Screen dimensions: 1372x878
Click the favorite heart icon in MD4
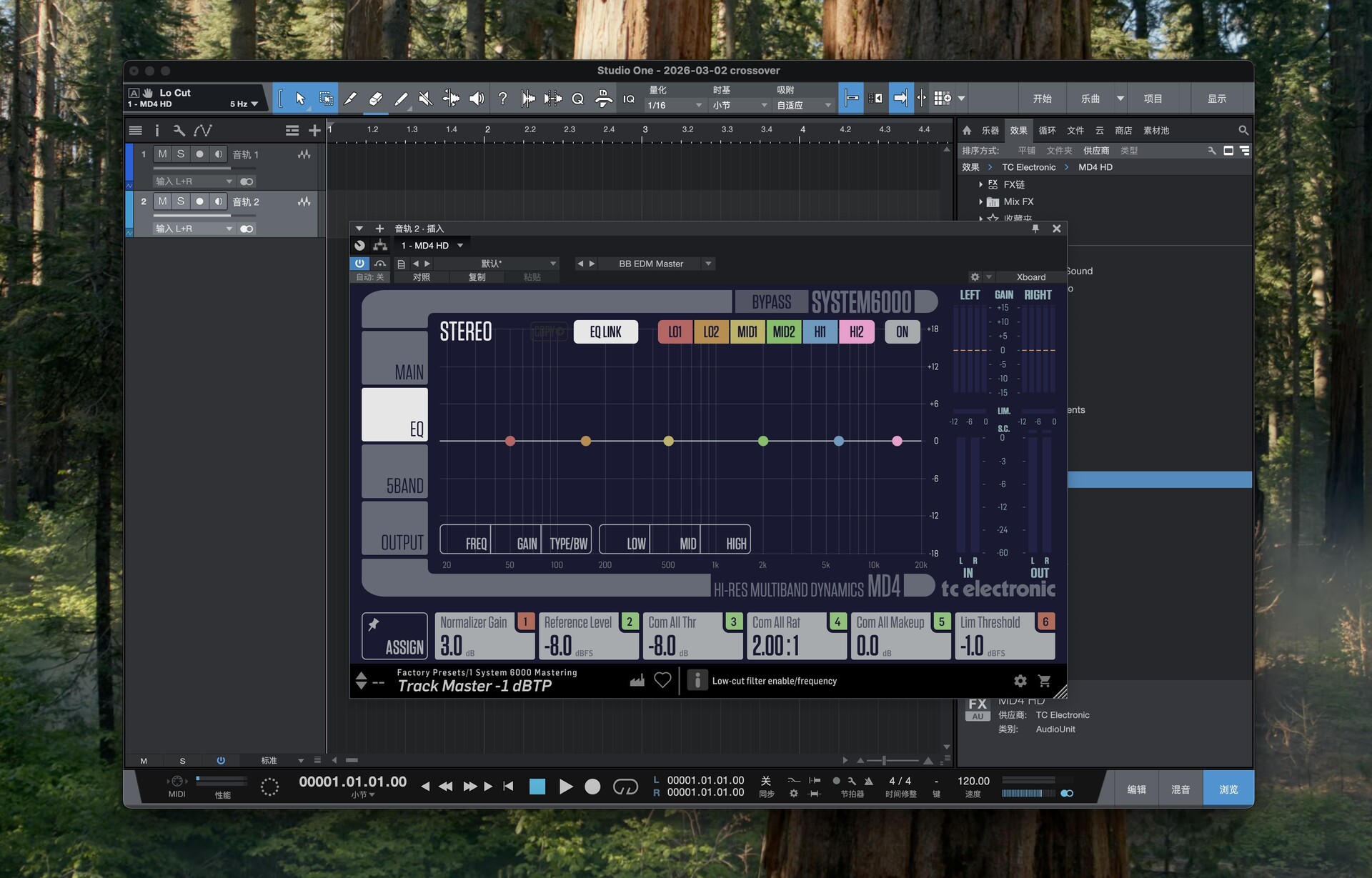point(662,680)
